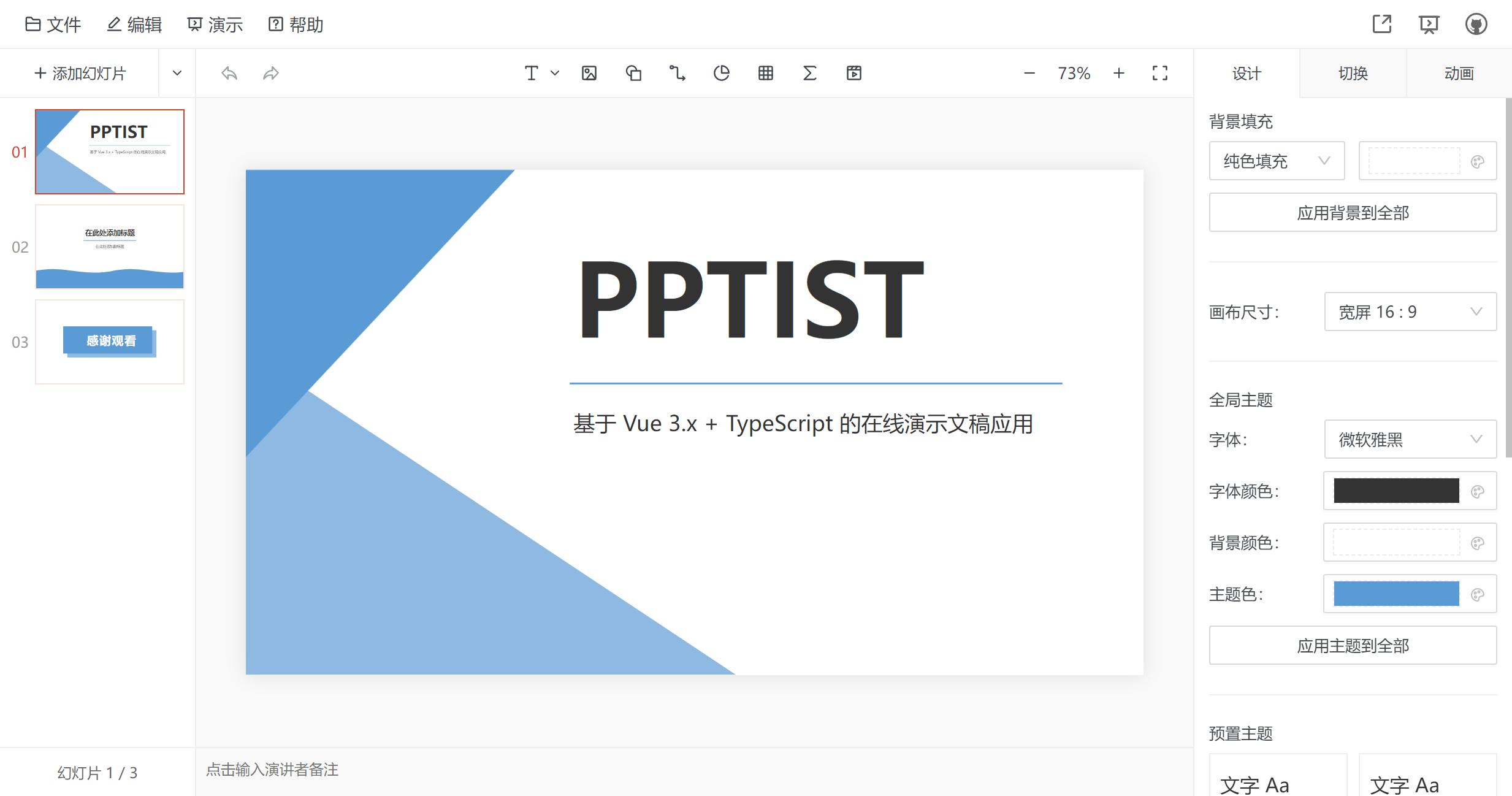Open the 宽屏 16:9 canvas size dropdown
The image size is (1512, 796).
(1410, 312)
